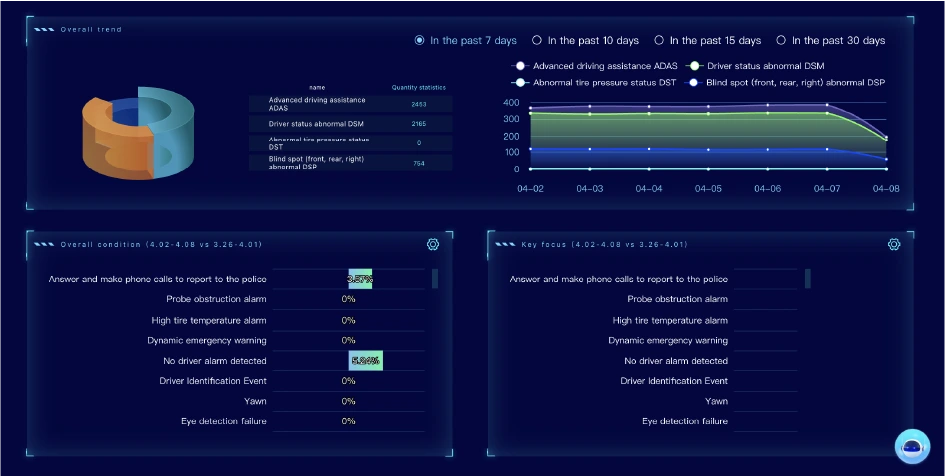Toggle Advanced driving assistance ADAS legend marker
Image resolution: width=945 pixels, height=476 pixels.
(x=520, y=66)
